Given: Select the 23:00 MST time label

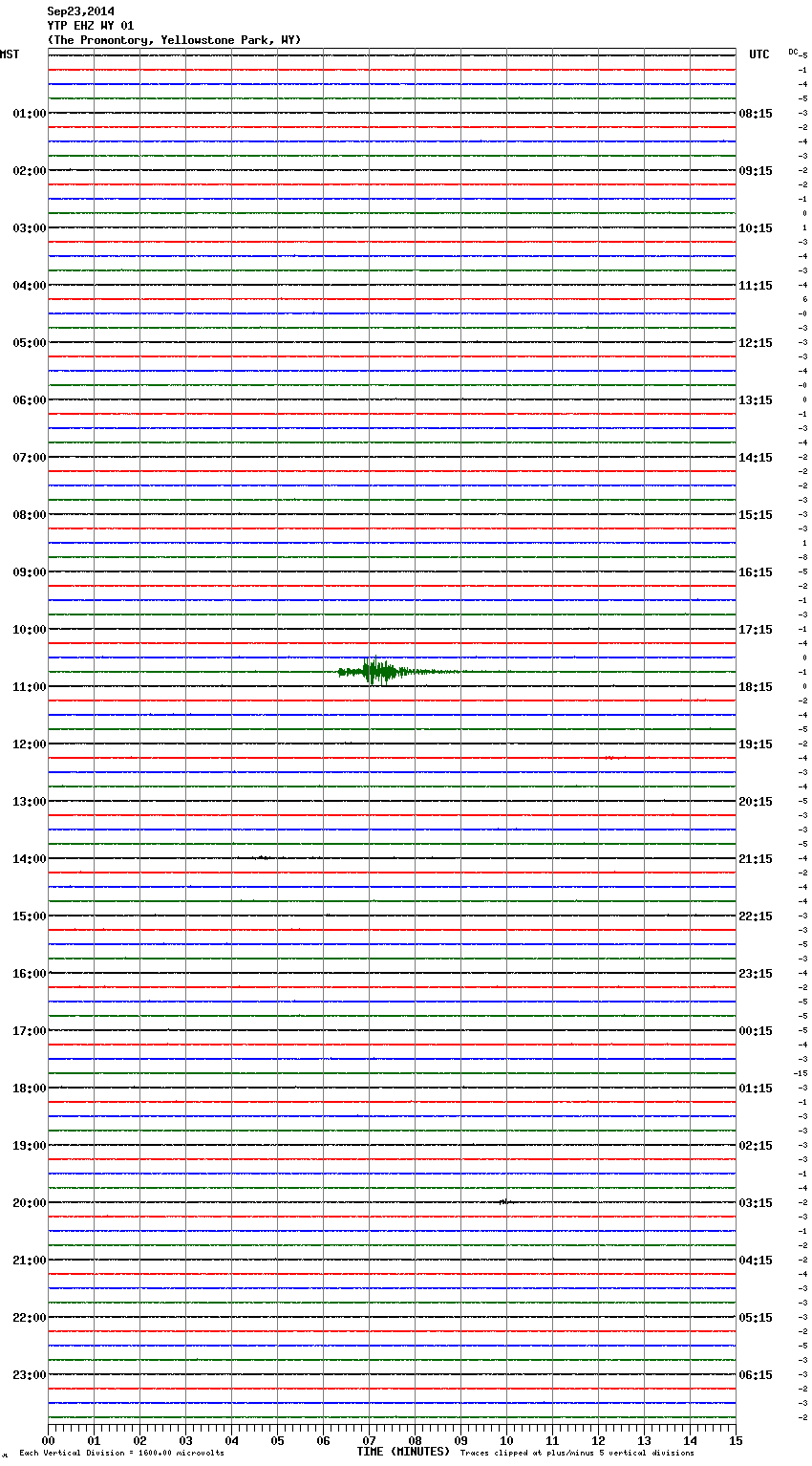Looking at the screenshot, I should 30,1375.
